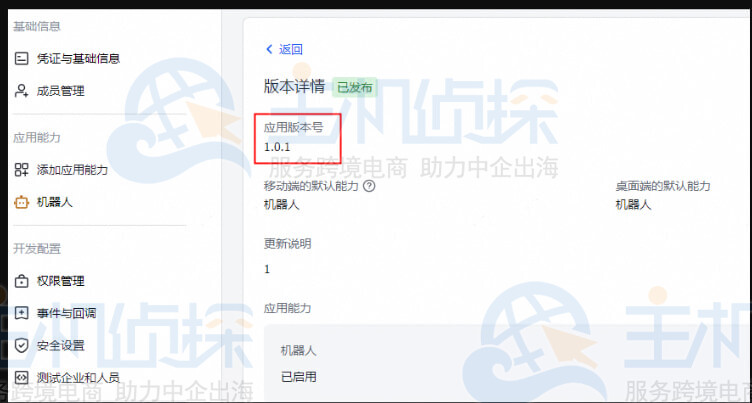Click the help icon beside 移动端的默认能力

[x=369, y=186]
